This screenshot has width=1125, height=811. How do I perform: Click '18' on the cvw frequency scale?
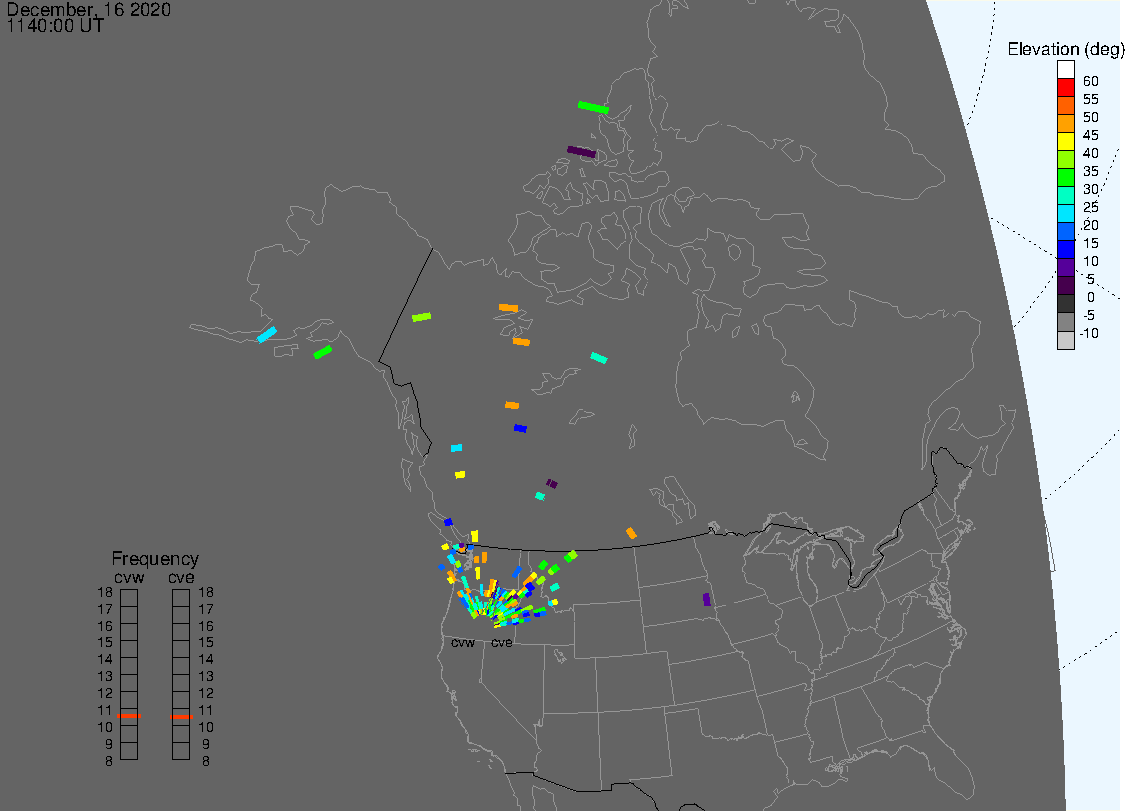[105, 592]
